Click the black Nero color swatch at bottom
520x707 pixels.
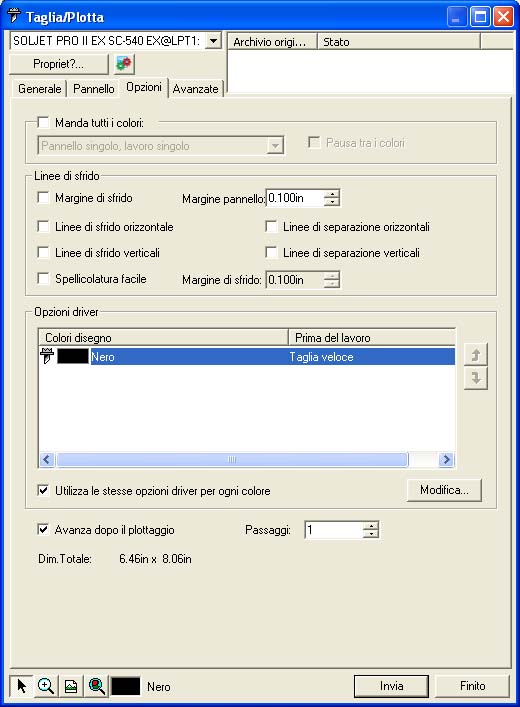point(126,686)
